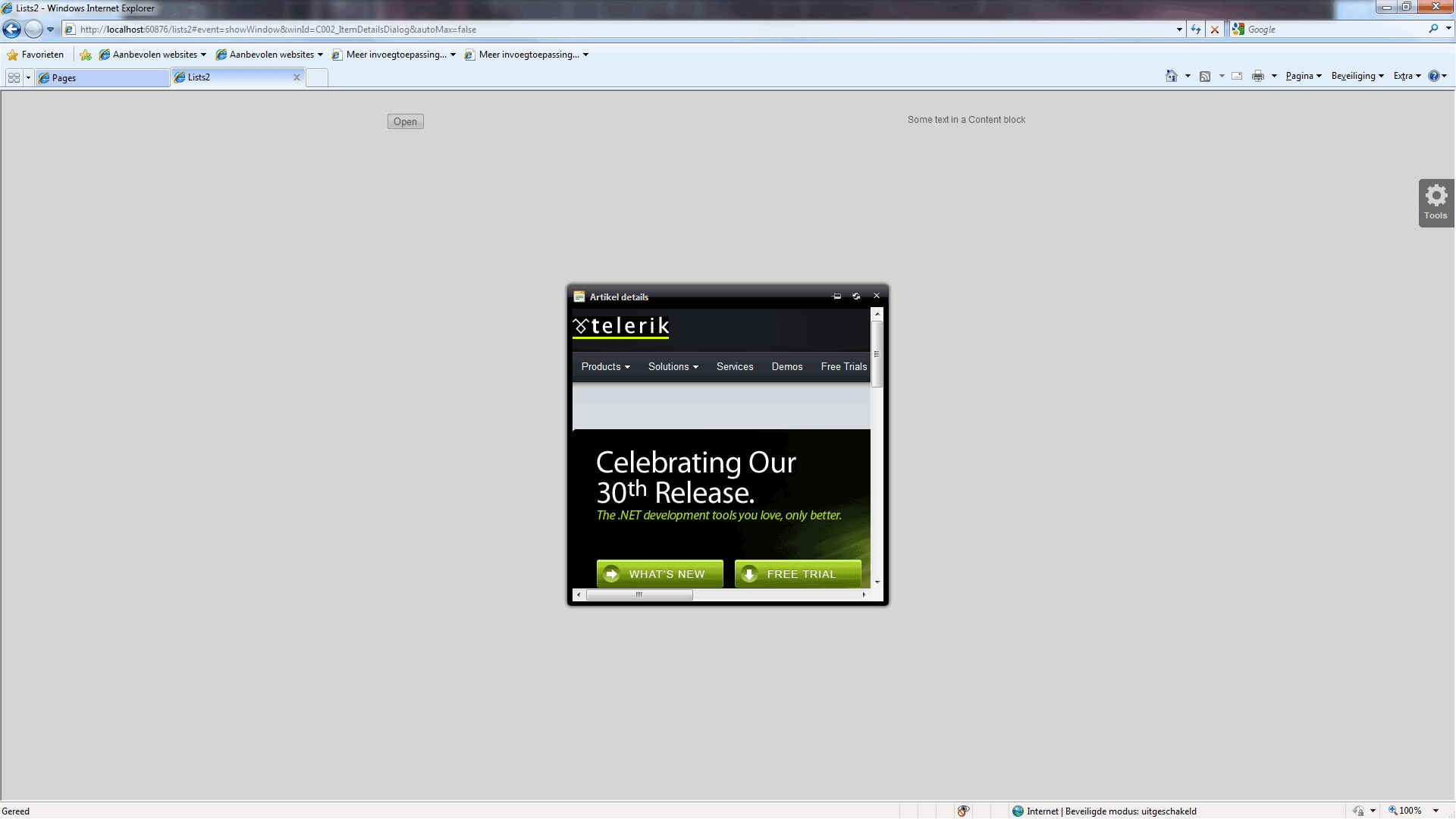Open second Aanbevolen websites favorite

tap(269, 55)
